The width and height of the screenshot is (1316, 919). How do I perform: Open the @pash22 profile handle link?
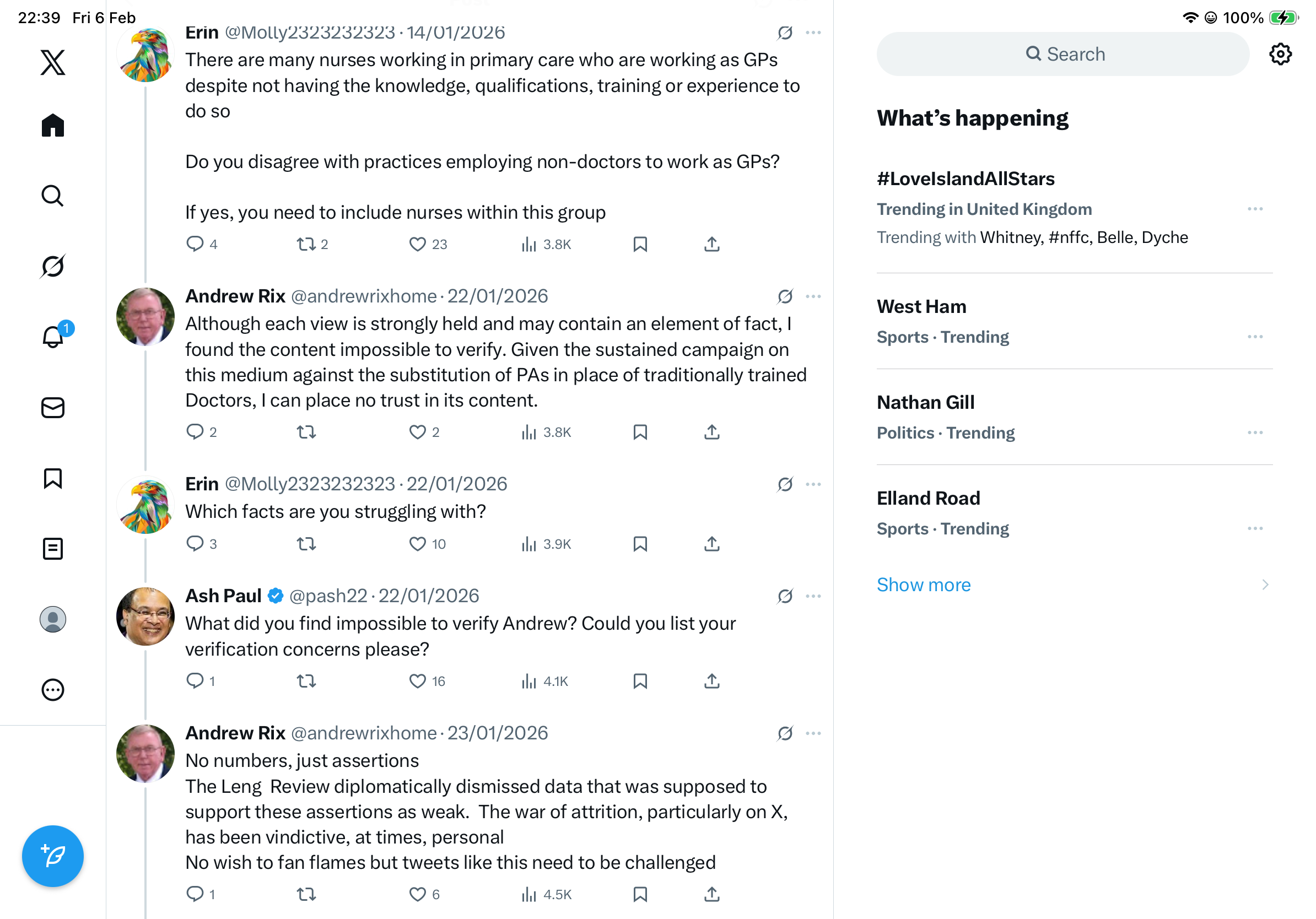(x=328, y=597)
